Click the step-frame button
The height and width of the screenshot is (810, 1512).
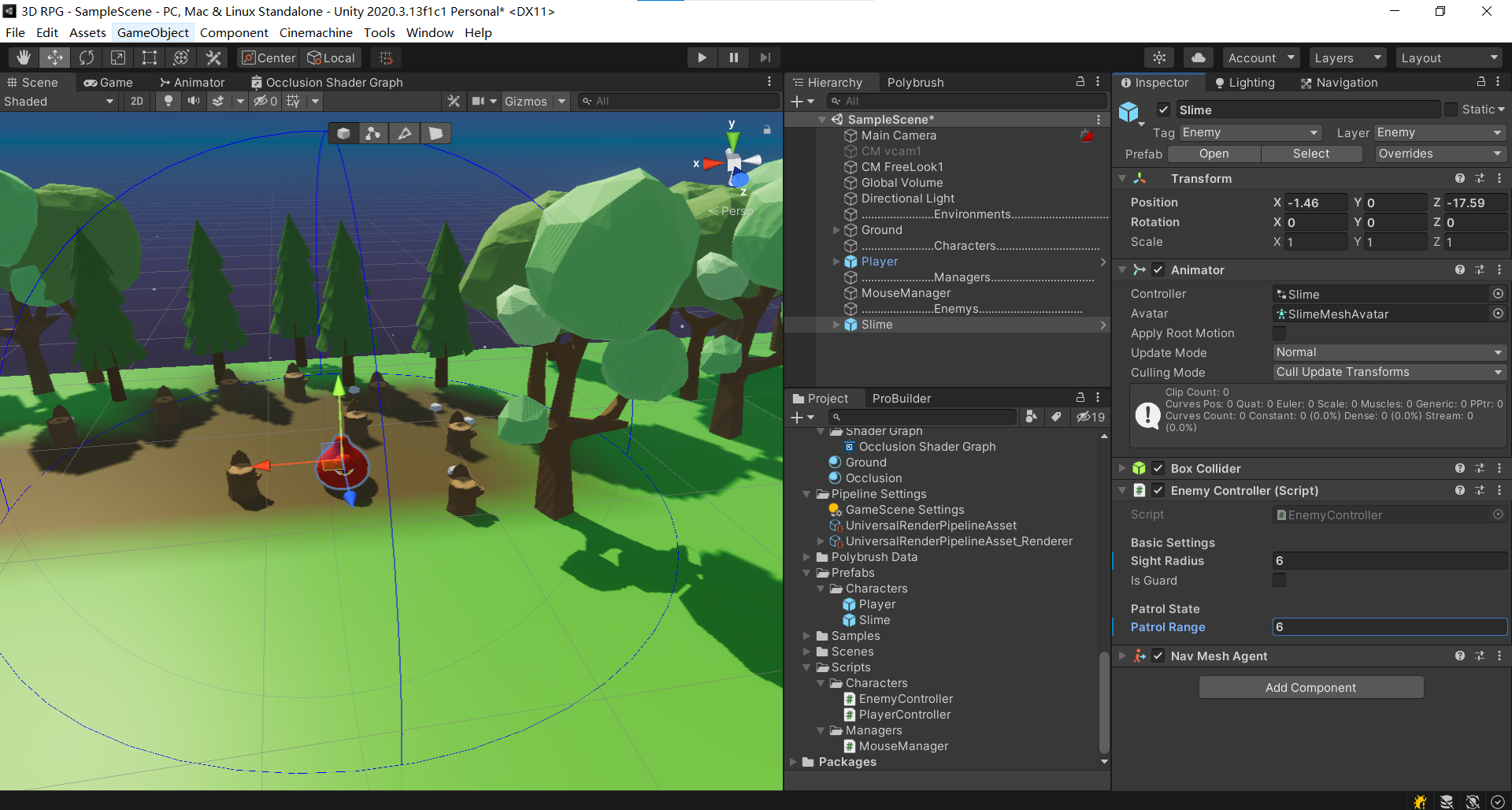pos(765,57)
